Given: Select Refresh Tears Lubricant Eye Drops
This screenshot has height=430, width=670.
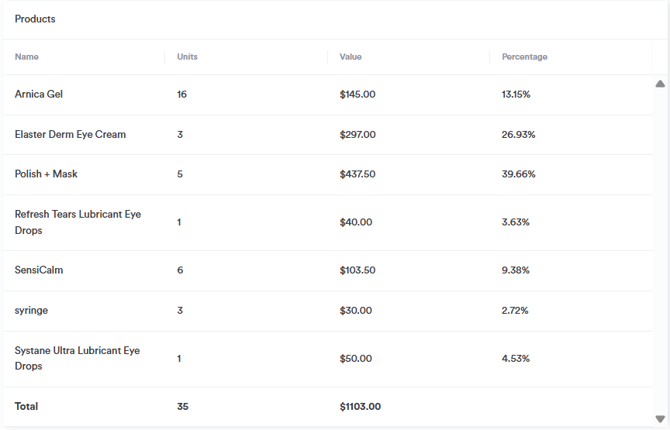Looking at the screenshot, I should coord(78,222).
